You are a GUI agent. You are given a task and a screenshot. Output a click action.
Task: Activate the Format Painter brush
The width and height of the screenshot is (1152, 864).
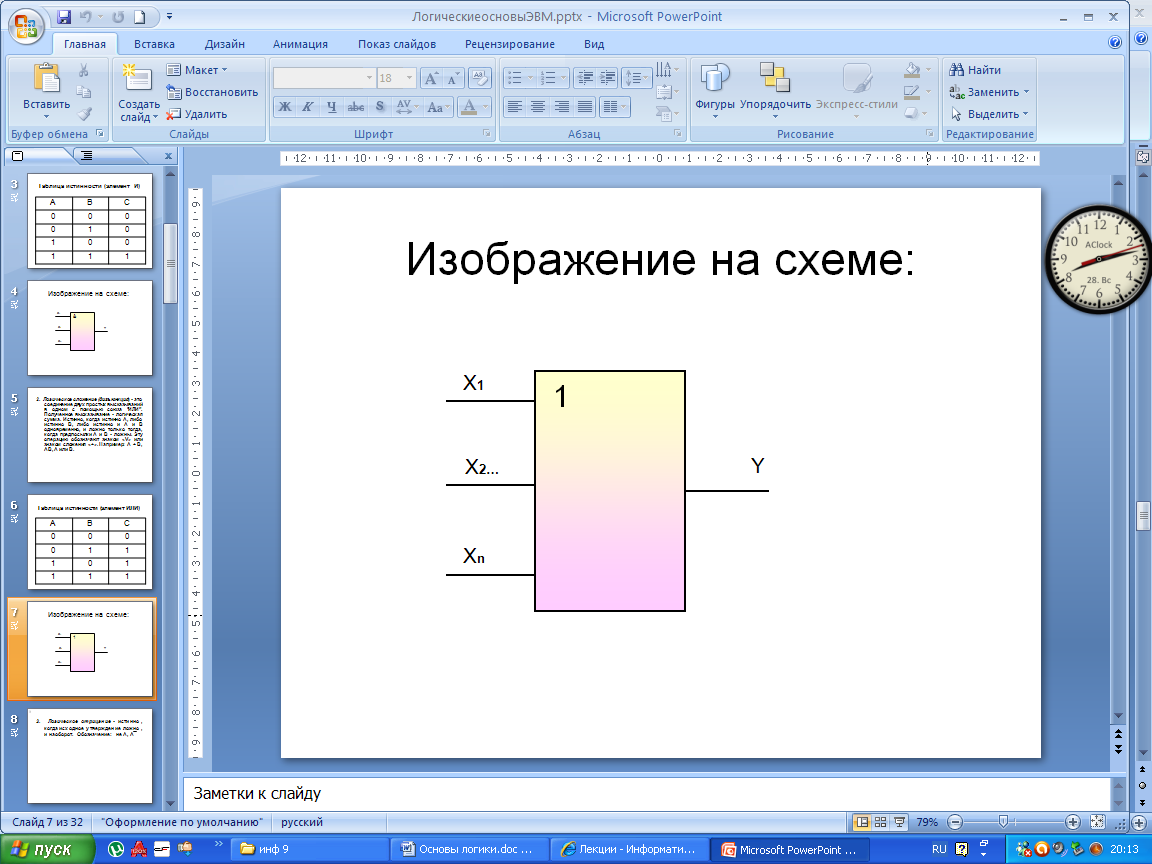[84, 114]
